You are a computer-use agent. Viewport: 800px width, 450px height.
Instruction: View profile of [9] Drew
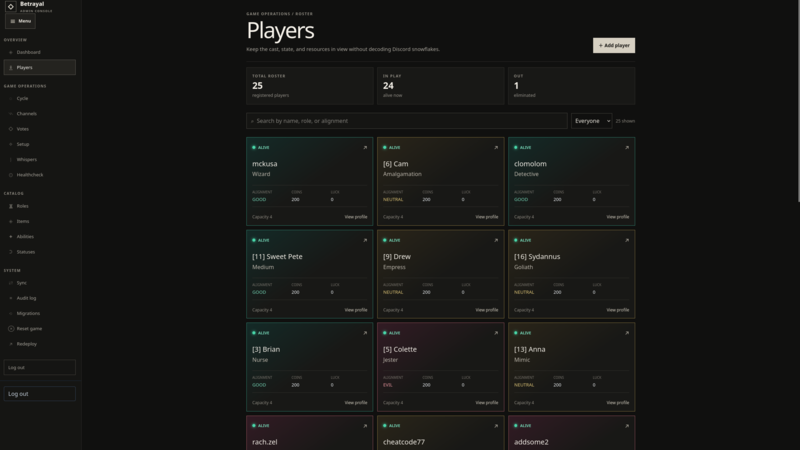[x=487, y=310]
